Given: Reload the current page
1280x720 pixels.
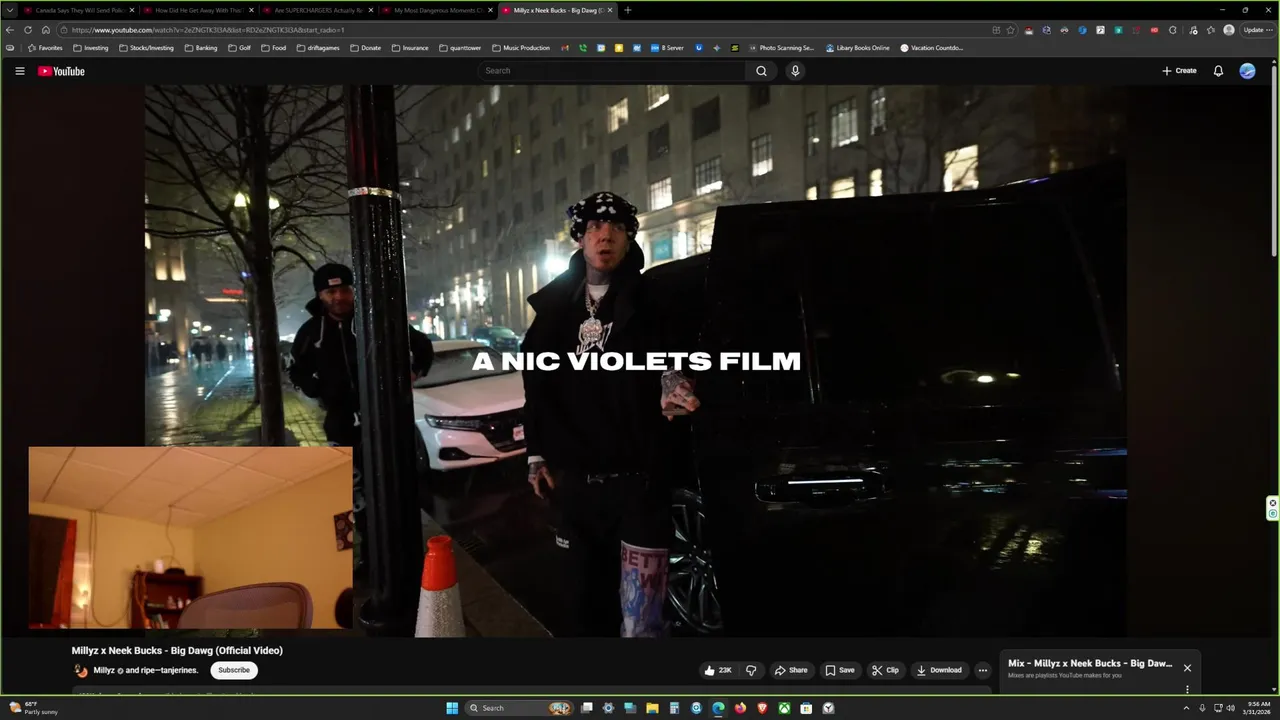Looking at the screenshot, I should click(28, 30).
